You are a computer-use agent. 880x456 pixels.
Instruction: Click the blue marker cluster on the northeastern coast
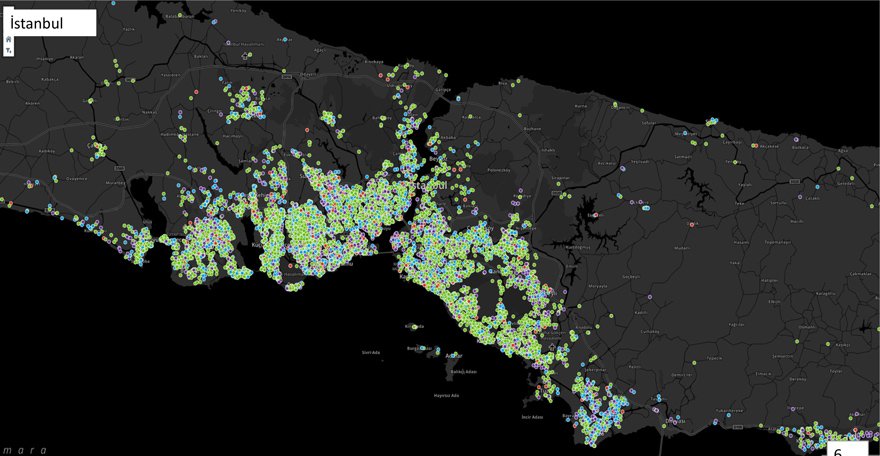pyautogui.click(x=712, y=121)
